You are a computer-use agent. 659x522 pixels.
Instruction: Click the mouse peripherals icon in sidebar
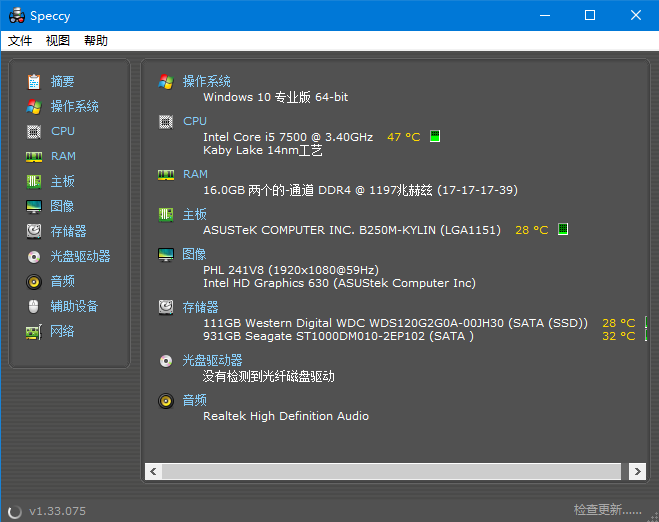pyautogui.click(x=34, y=307)
